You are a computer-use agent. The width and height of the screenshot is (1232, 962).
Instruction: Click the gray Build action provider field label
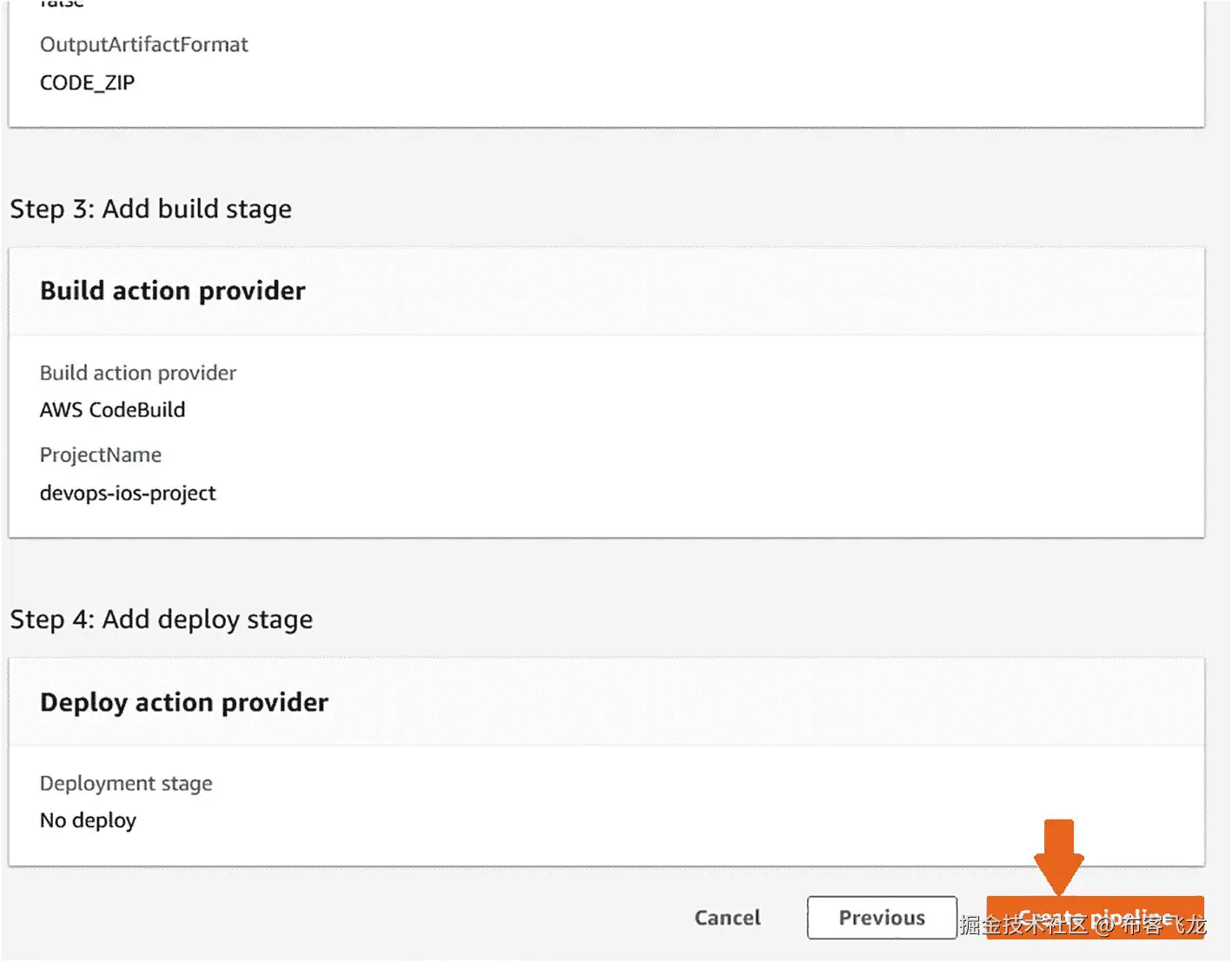click(x=137, y=373)
